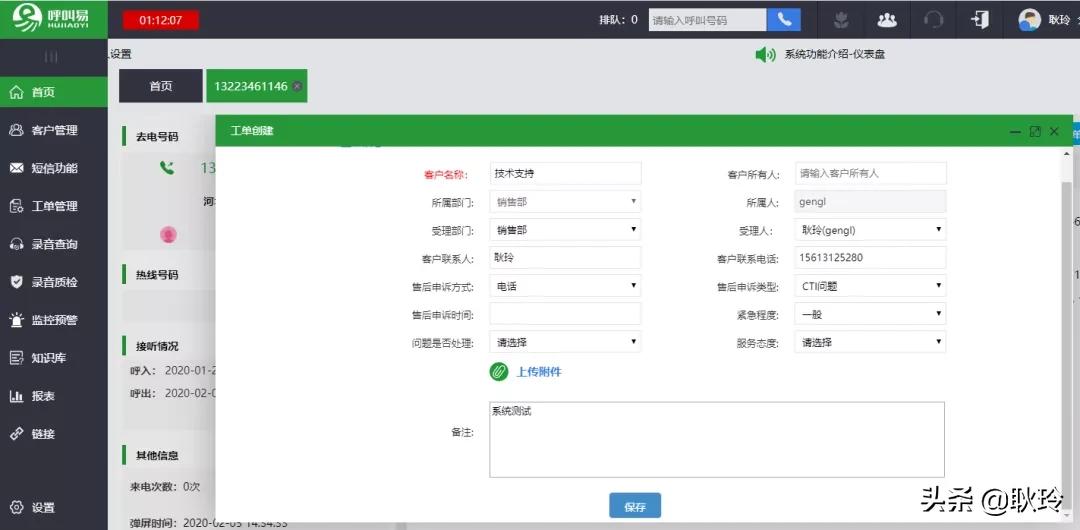Open 监控预警 in sidebar
Screen dimensions: 1080x530
54,320
